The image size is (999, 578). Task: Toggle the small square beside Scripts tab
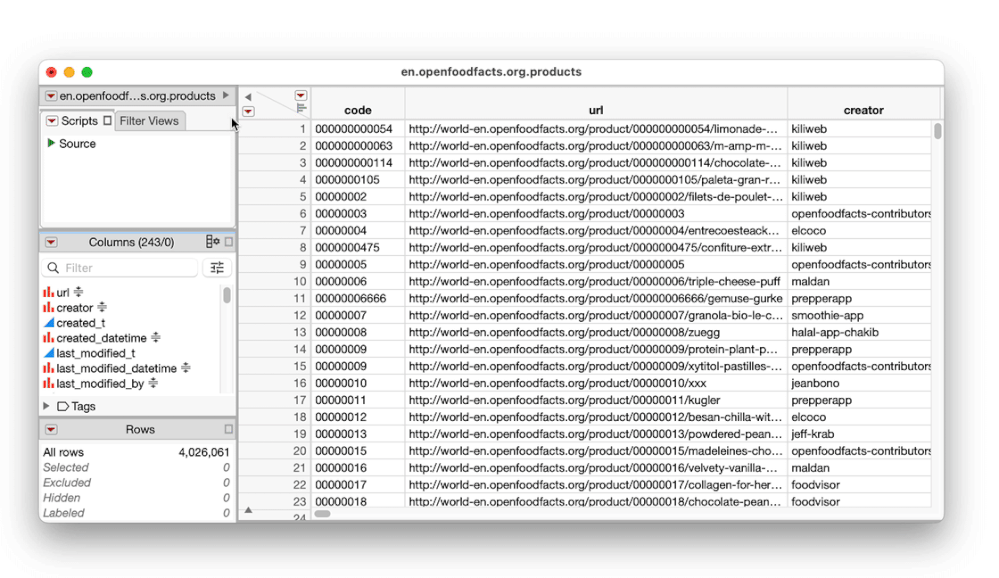coord(107,120)
